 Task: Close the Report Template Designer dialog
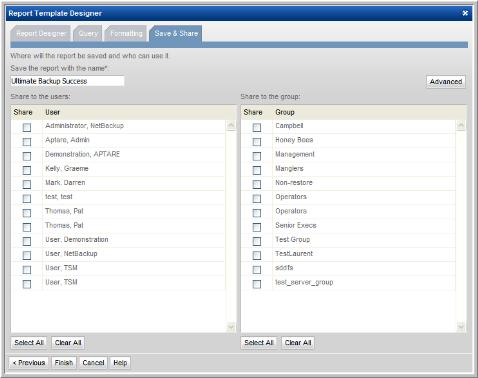[465, 13]
